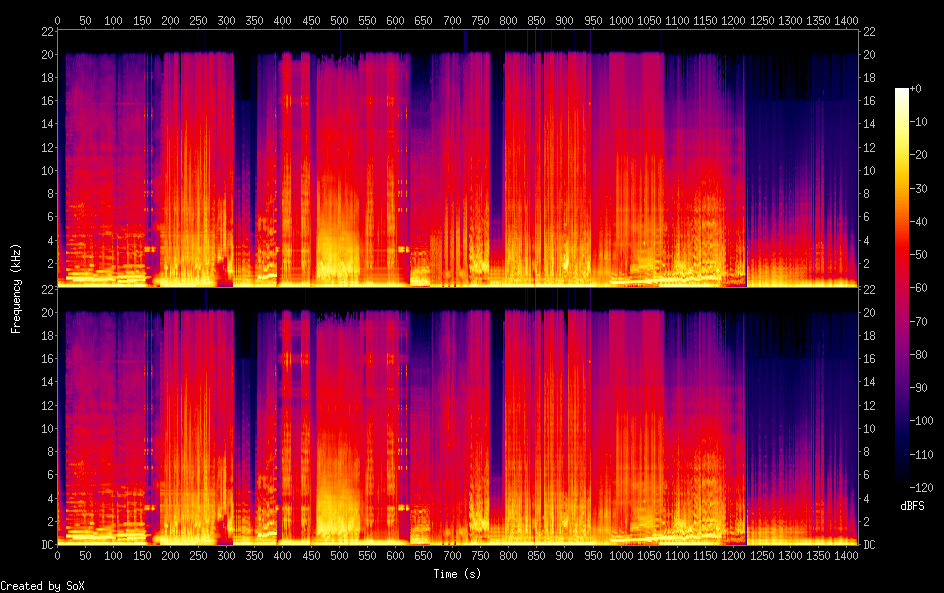Image resolution: width=944 pixels, height=593 pixels.
Task: Click upper channel's right-axis "14" kHz label
Action: (869, 123)
